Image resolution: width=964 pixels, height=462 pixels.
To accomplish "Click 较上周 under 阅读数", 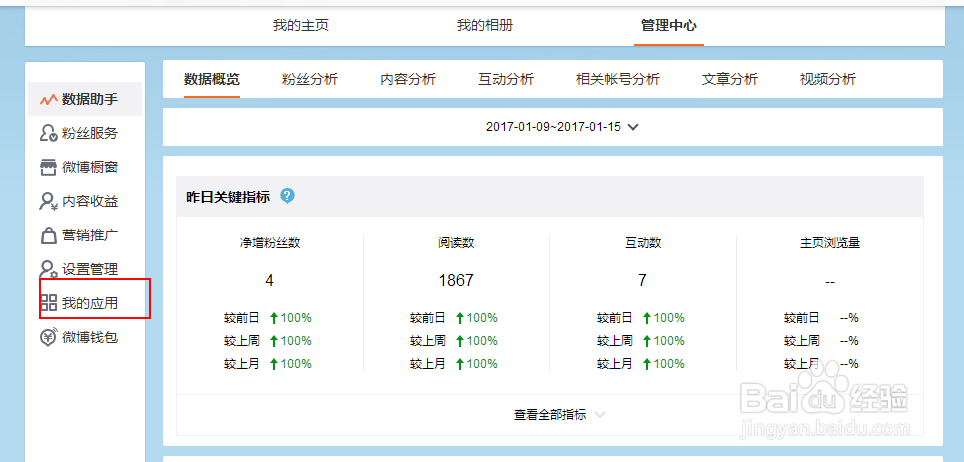I will [x=428, y=341].
